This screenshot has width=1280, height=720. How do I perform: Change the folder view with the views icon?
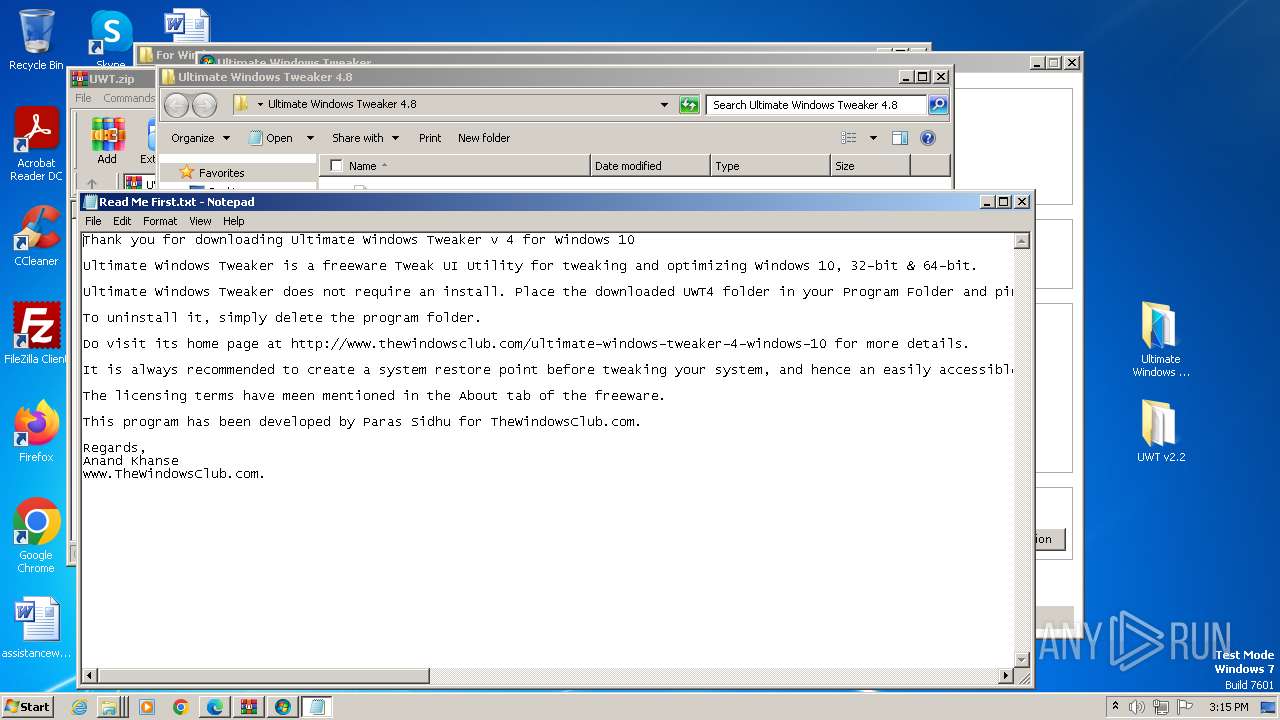849,138
